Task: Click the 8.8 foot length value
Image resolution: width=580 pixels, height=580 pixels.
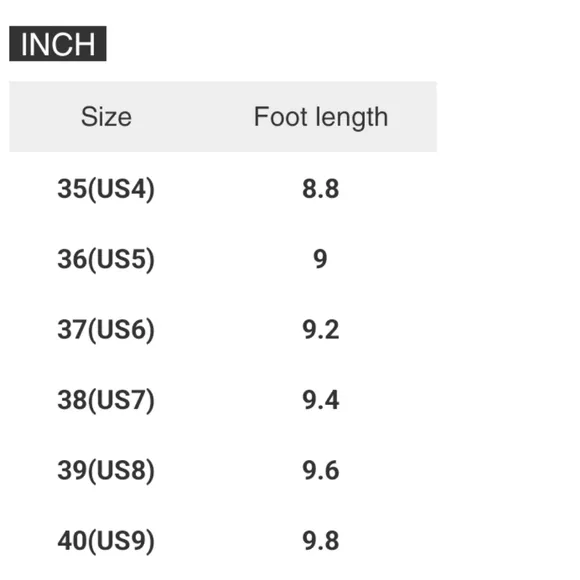Action: 320,189
